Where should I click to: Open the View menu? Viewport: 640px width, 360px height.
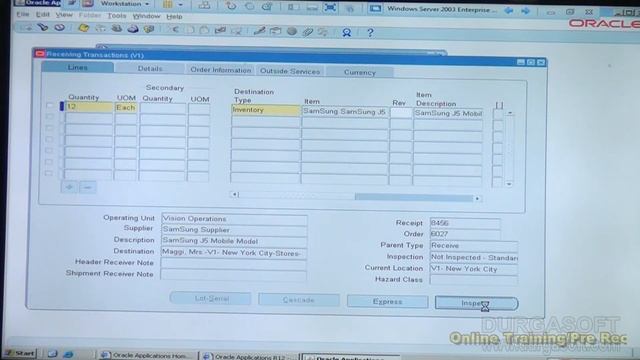pos(64,15)
